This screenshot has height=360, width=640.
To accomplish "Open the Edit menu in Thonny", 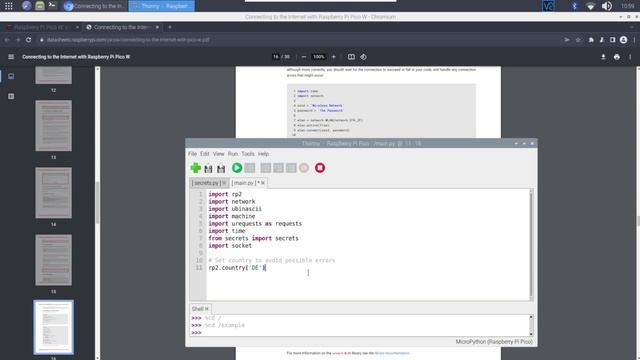I will (204, 154).
